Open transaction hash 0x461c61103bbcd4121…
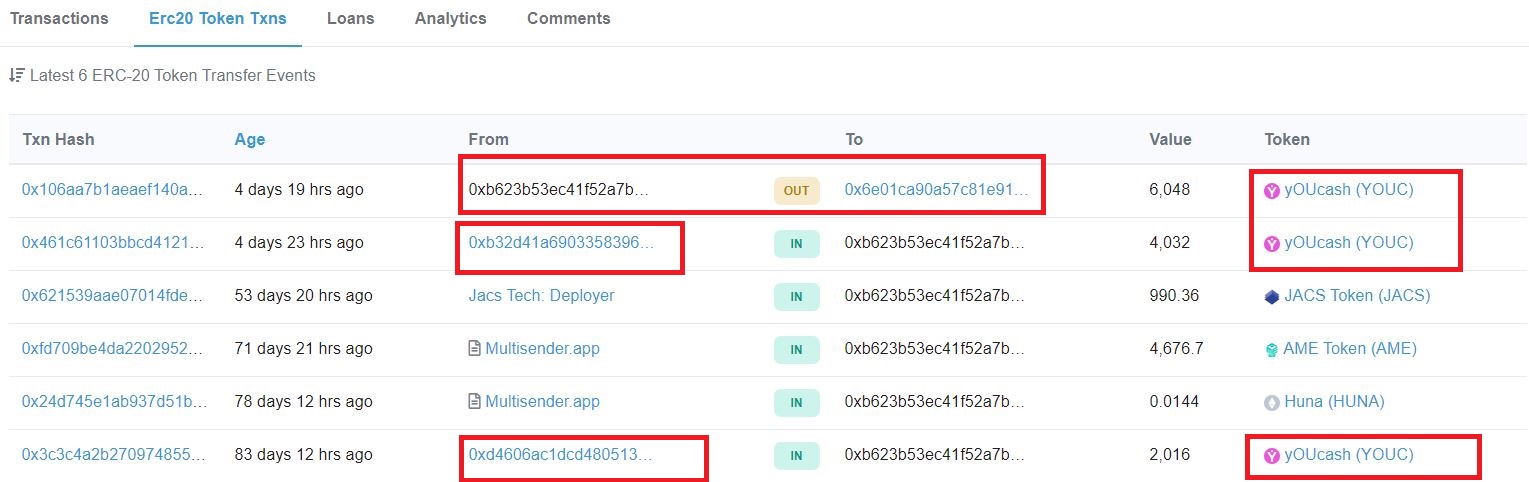The height and width of the screenshot is (482, 1529). (x=115, y=242)
